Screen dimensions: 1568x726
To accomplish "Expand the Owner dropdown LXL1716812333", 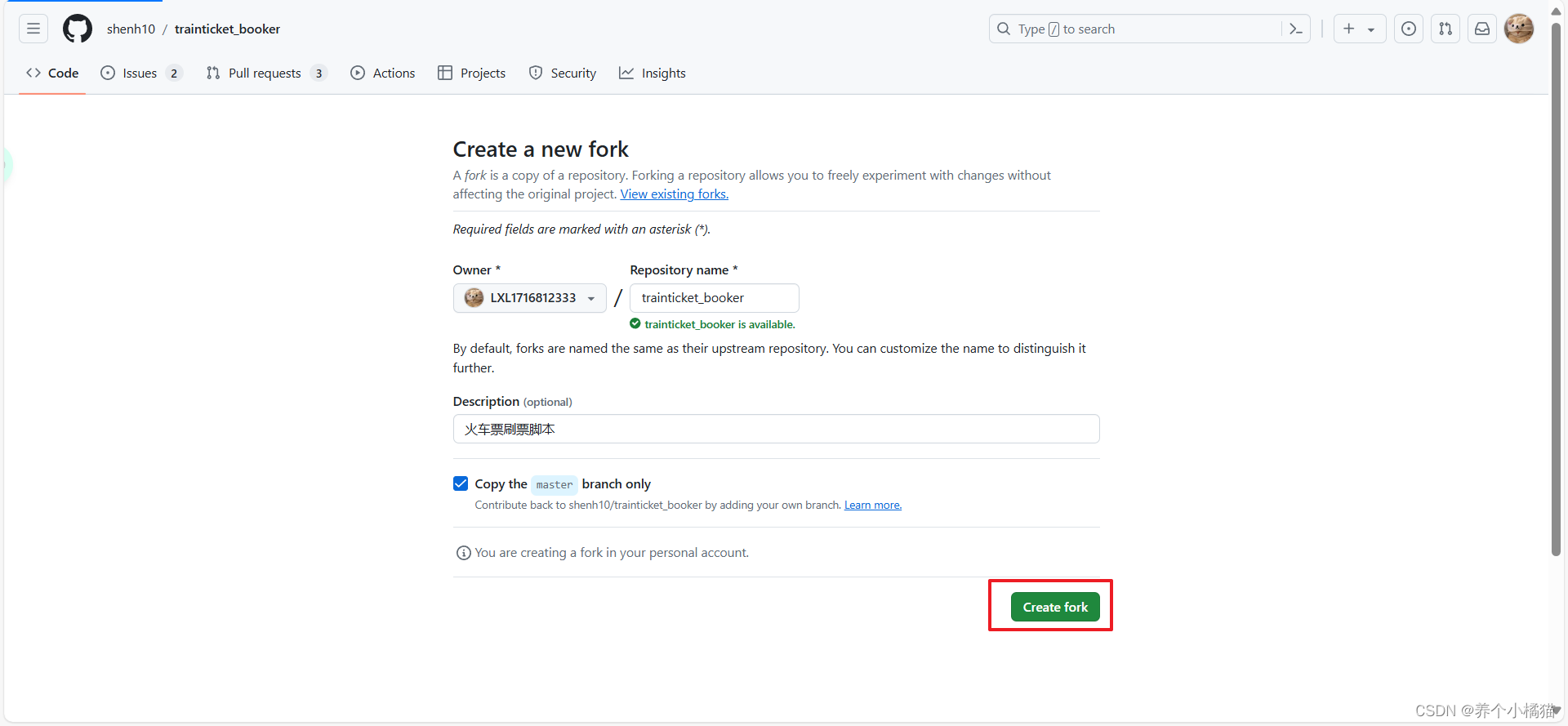I will tap(530, 298).
